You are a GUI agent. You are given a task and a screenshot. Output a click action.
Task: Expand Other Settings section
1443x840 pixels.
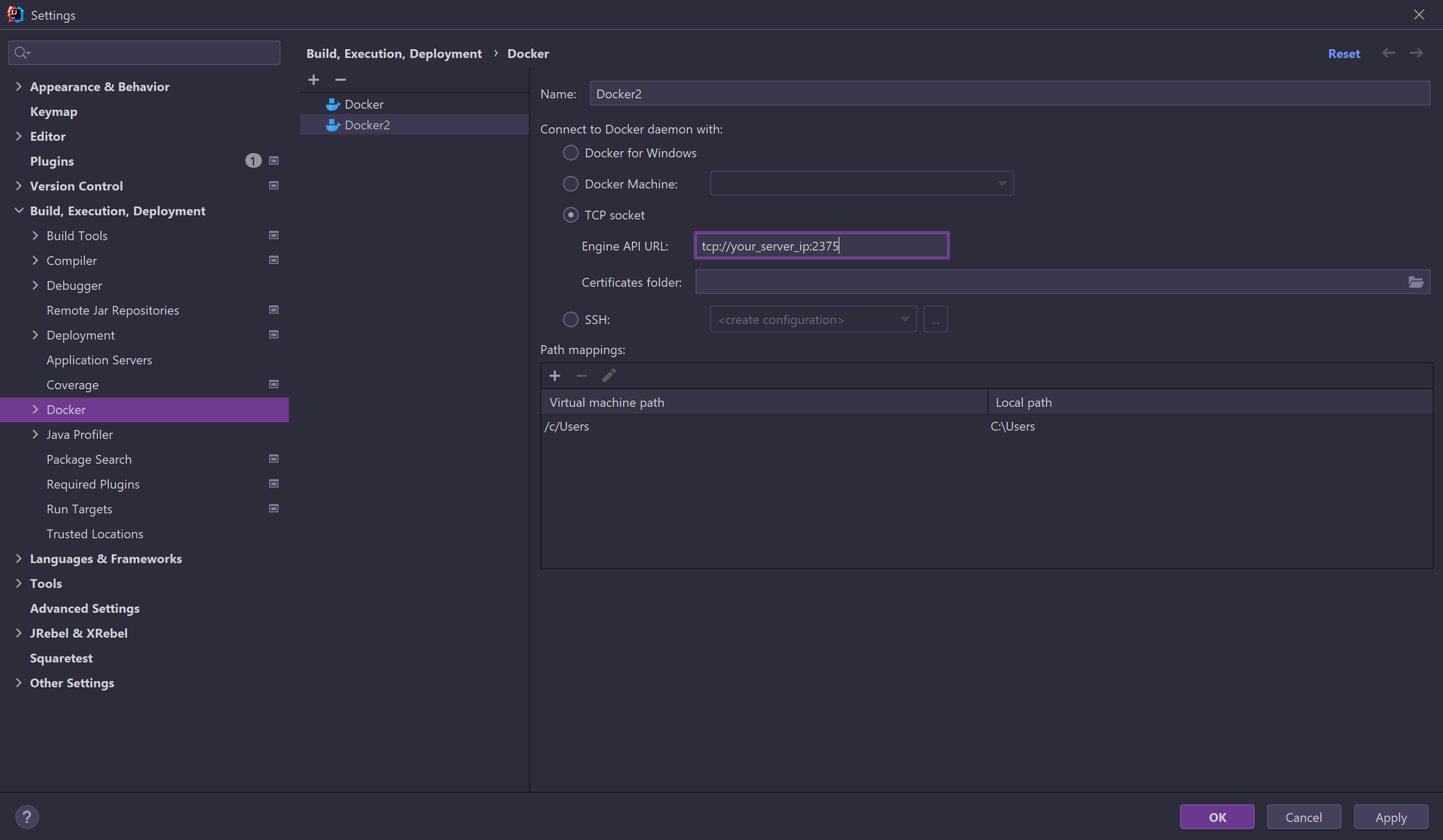(18, 683)
